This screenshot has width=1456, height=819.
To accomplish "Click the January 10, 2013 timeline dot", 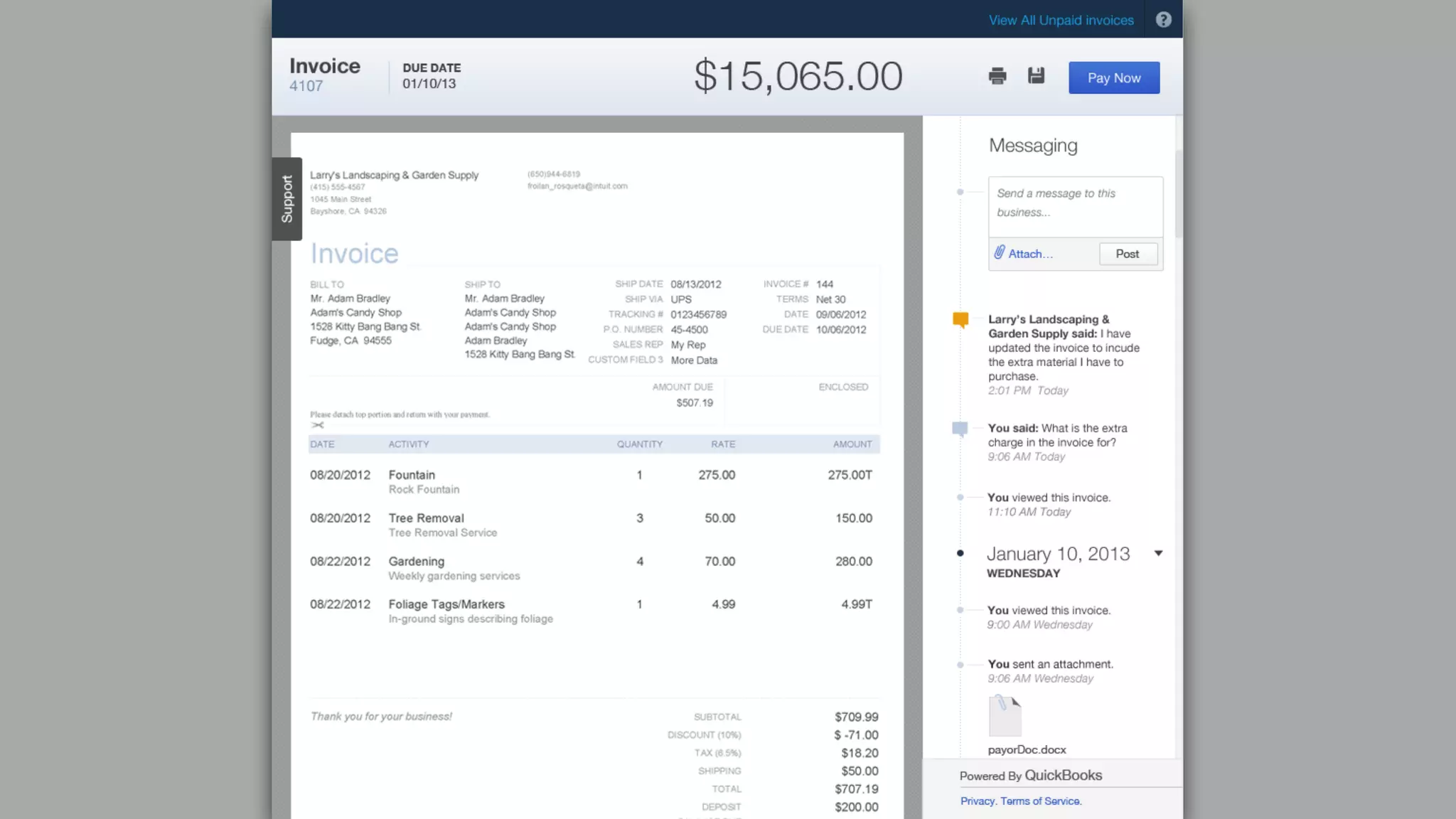I will 960,553.
